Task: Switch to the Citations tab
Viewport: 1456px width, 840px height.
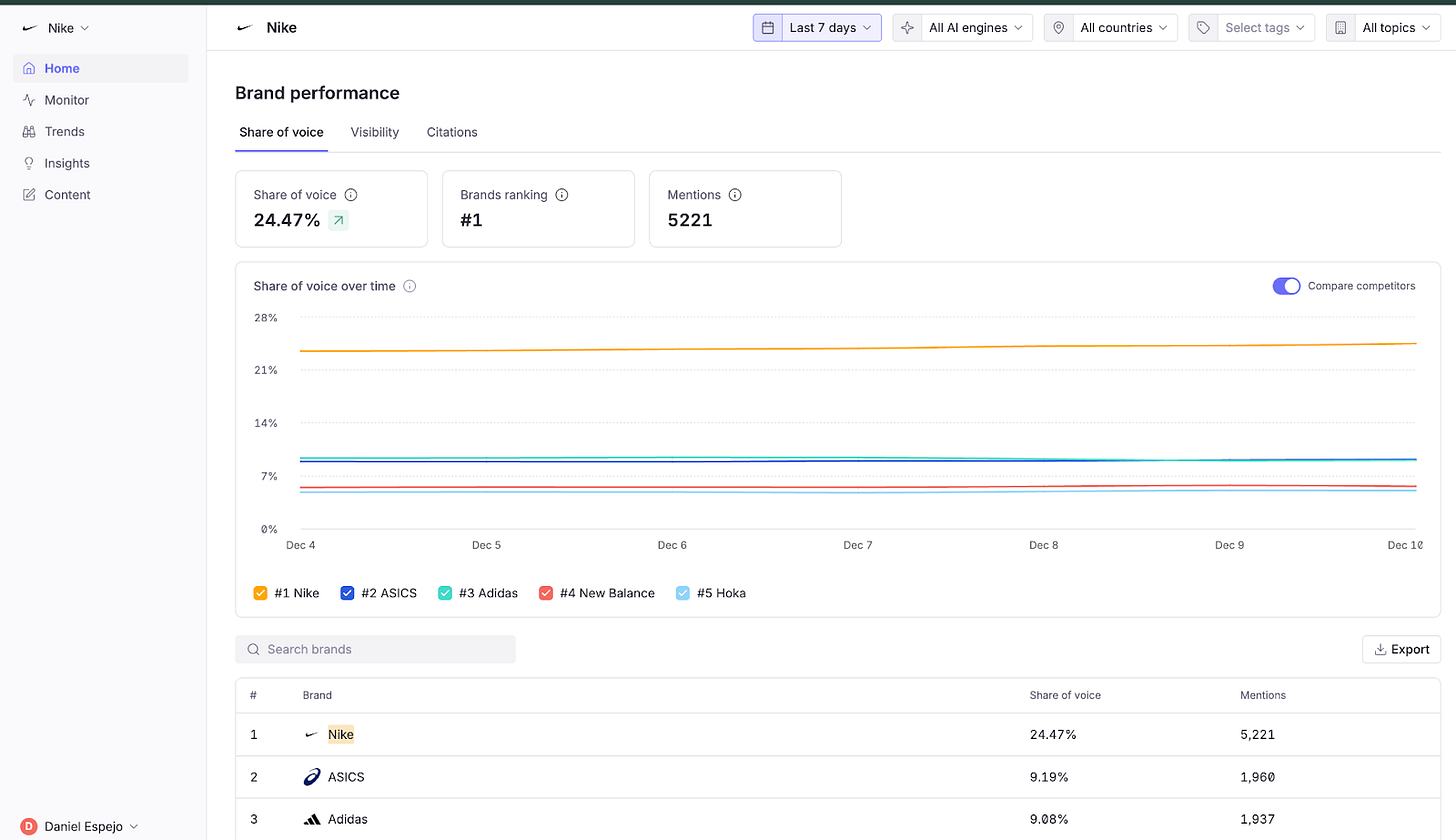Action: (x=452, y=132)
